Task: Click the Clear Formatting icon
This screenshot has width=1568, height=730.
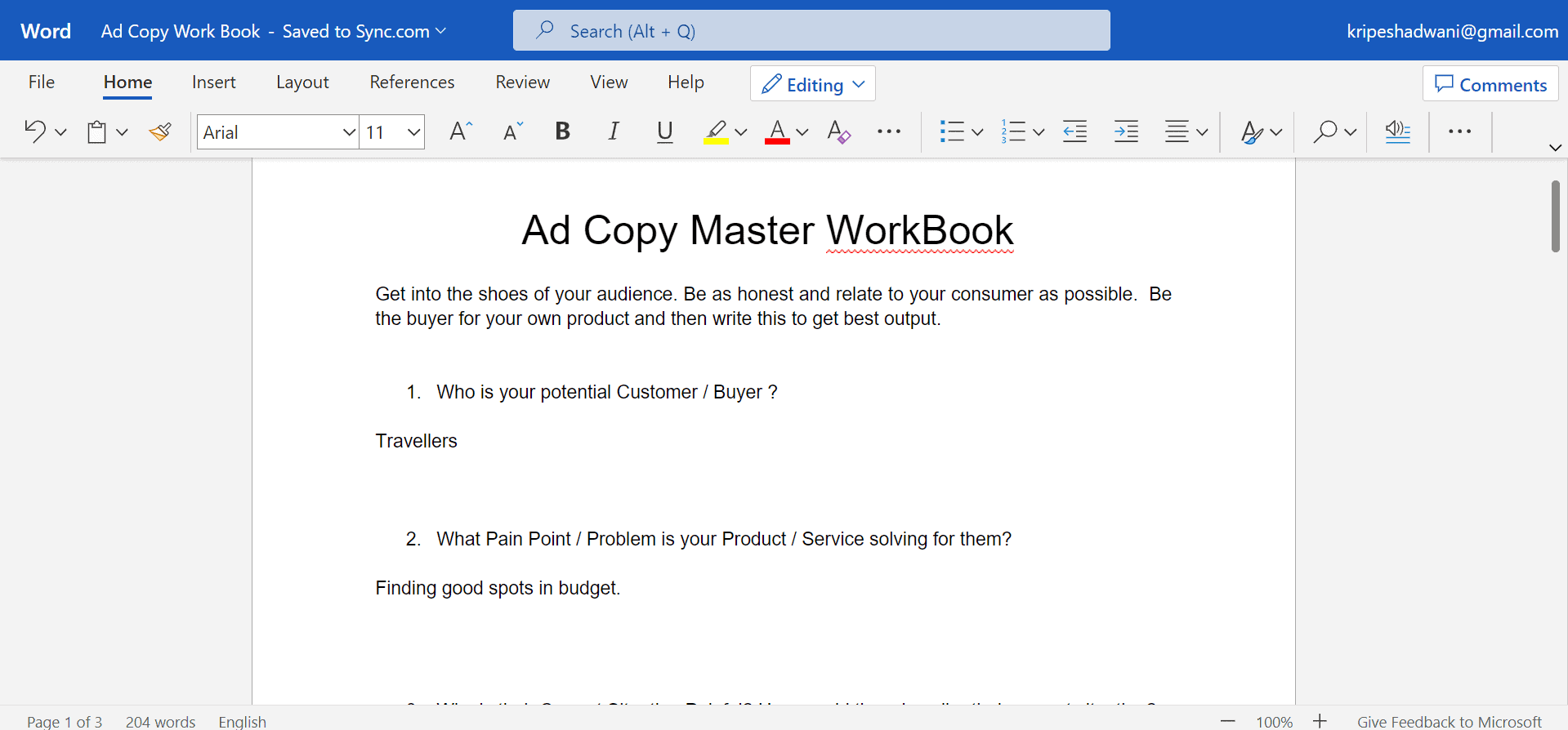Action: coord(838,131)
